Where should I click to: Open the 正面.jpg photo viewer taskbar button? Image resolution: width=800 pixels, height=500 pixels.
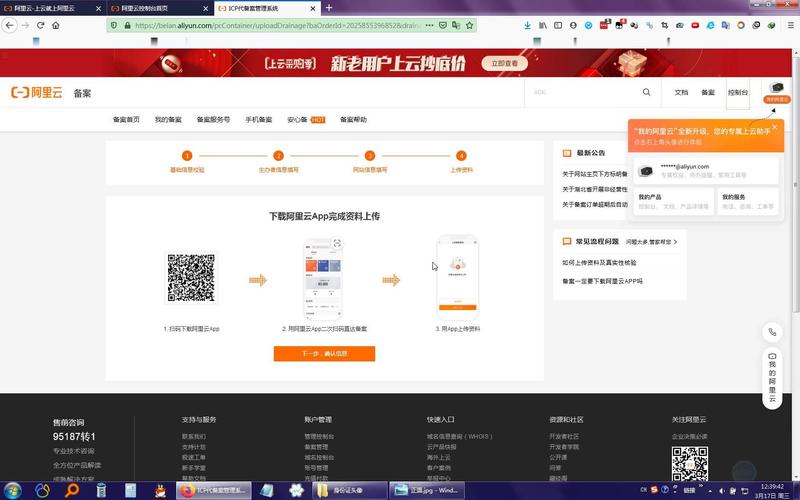pyautogui.click(x=427, y=490)
